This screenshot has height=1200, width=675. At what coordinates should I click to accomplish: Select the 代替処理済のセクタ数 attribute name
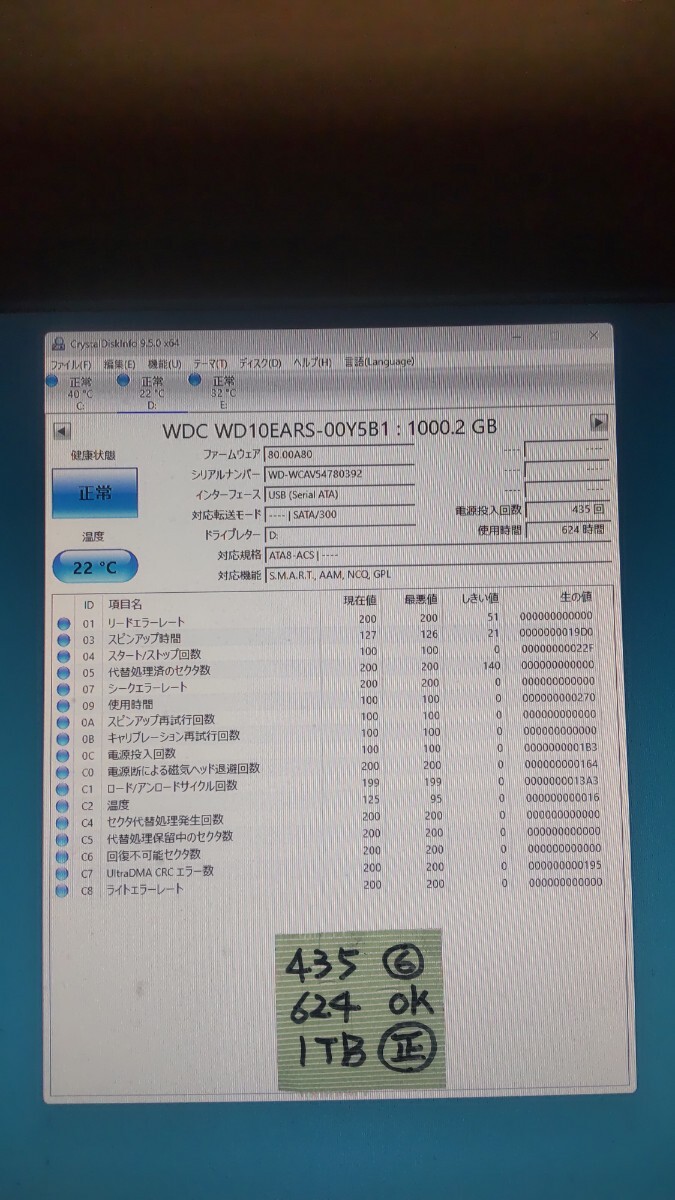(158, 670)
